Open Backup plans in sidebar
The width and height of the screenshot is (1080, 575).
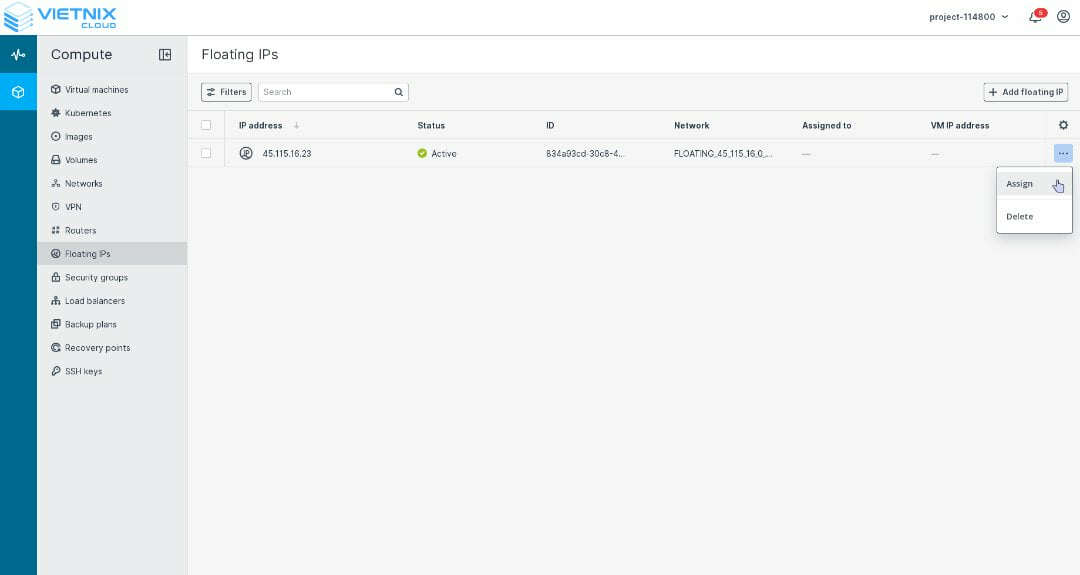coord(83,324)
